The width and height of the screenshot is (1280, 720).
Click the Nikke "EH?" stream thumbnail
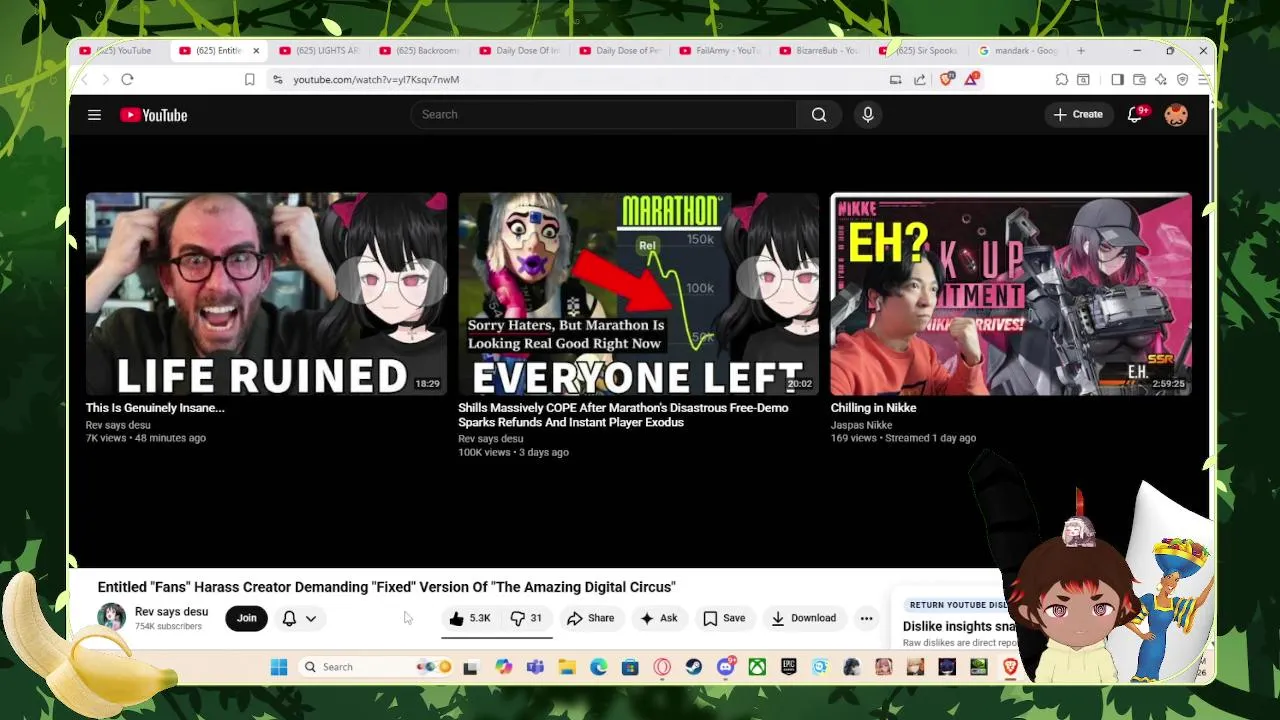[x=1011, y=294]
